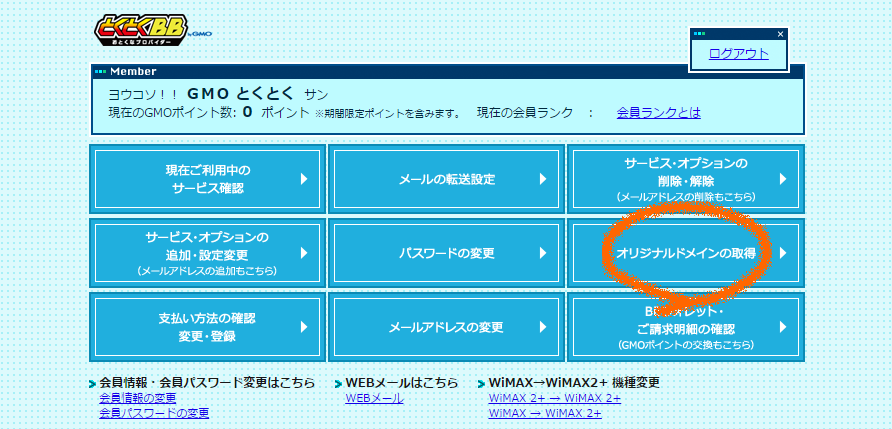Viewport: 892px width, 429px height.
Task: Click arrow icon on ご請求明細の確認
Action: (783, 327)
